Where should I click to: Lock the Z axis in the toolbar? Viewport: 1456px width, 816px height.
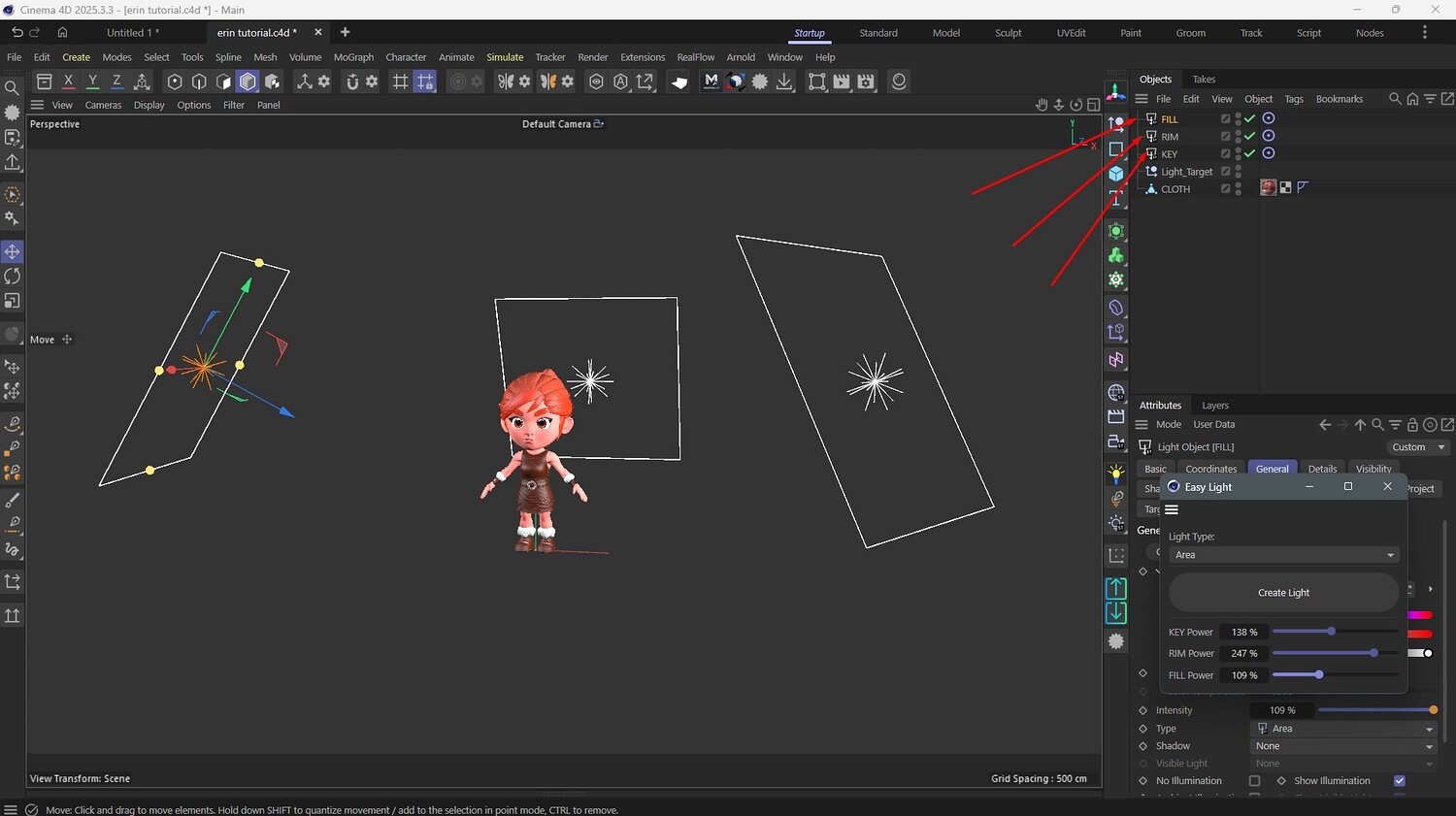(116, 82)
